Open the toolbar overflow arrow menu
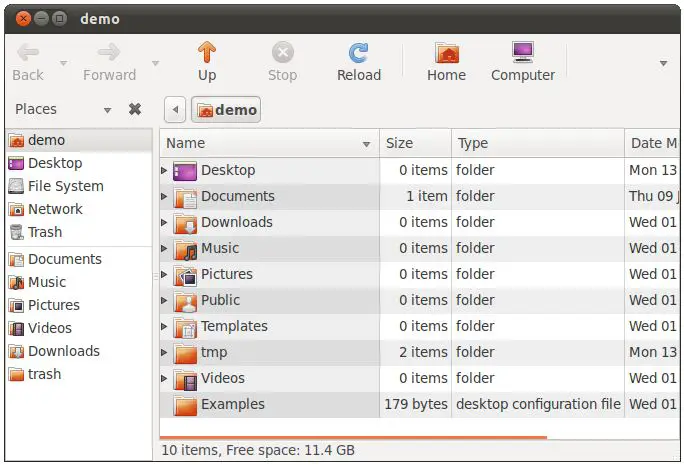The width and height of the screenshot is (684, 465). 663,63
